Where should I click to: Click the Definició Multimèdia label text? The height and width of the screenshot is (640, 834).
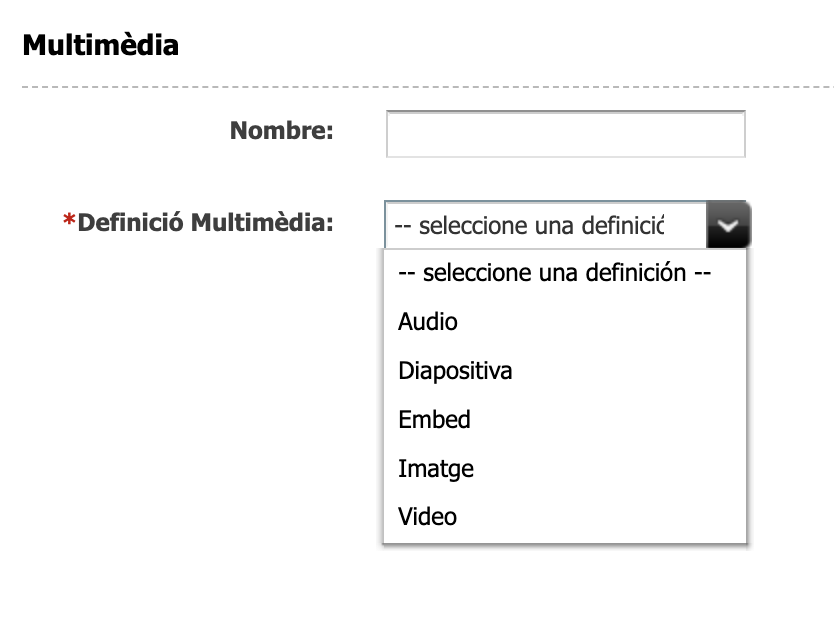[205, 222]
